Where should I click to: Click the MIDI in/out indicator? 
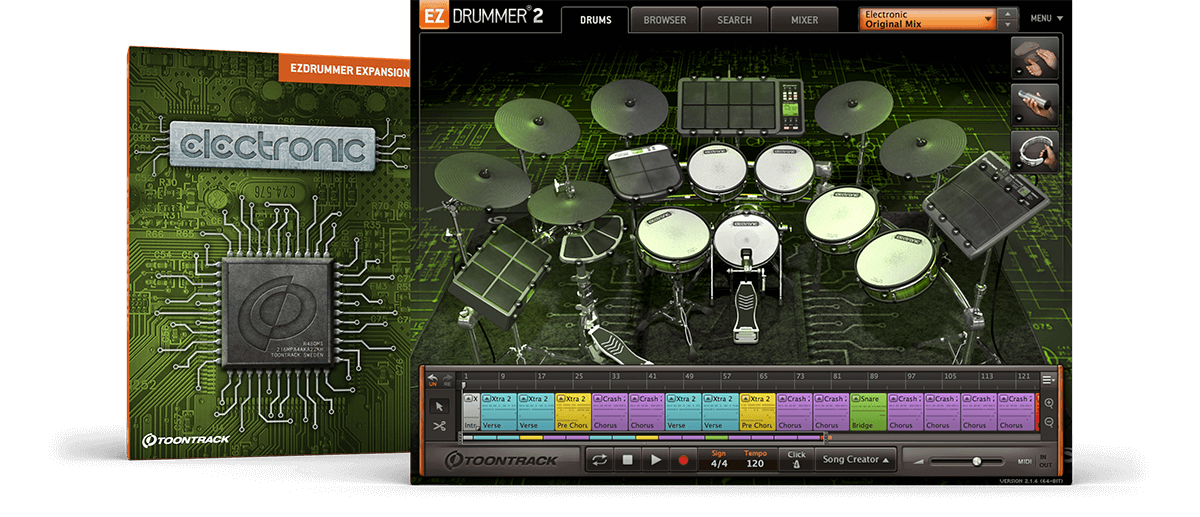point(1036,461)
